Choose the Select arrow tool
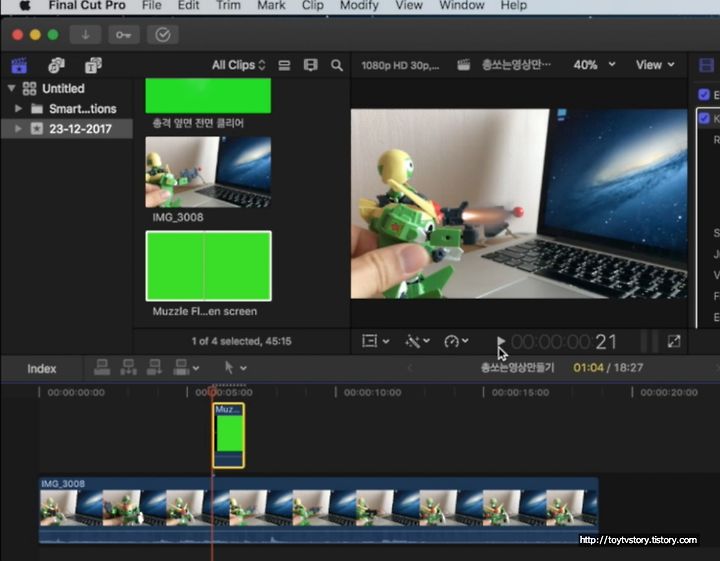 coord(229,367)
